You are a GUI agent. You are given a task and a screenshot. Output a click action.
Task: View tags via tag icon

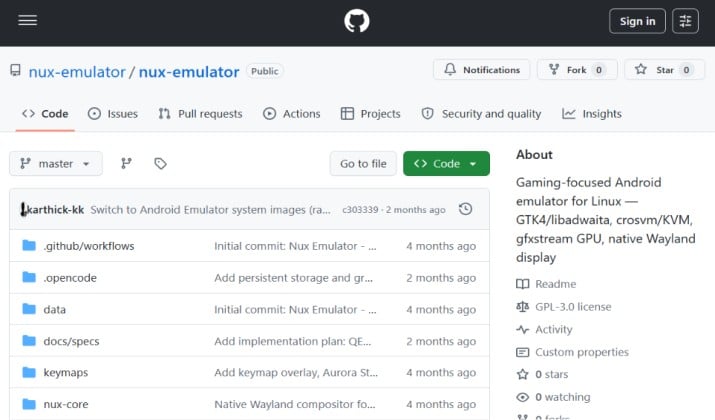(160, 163)
